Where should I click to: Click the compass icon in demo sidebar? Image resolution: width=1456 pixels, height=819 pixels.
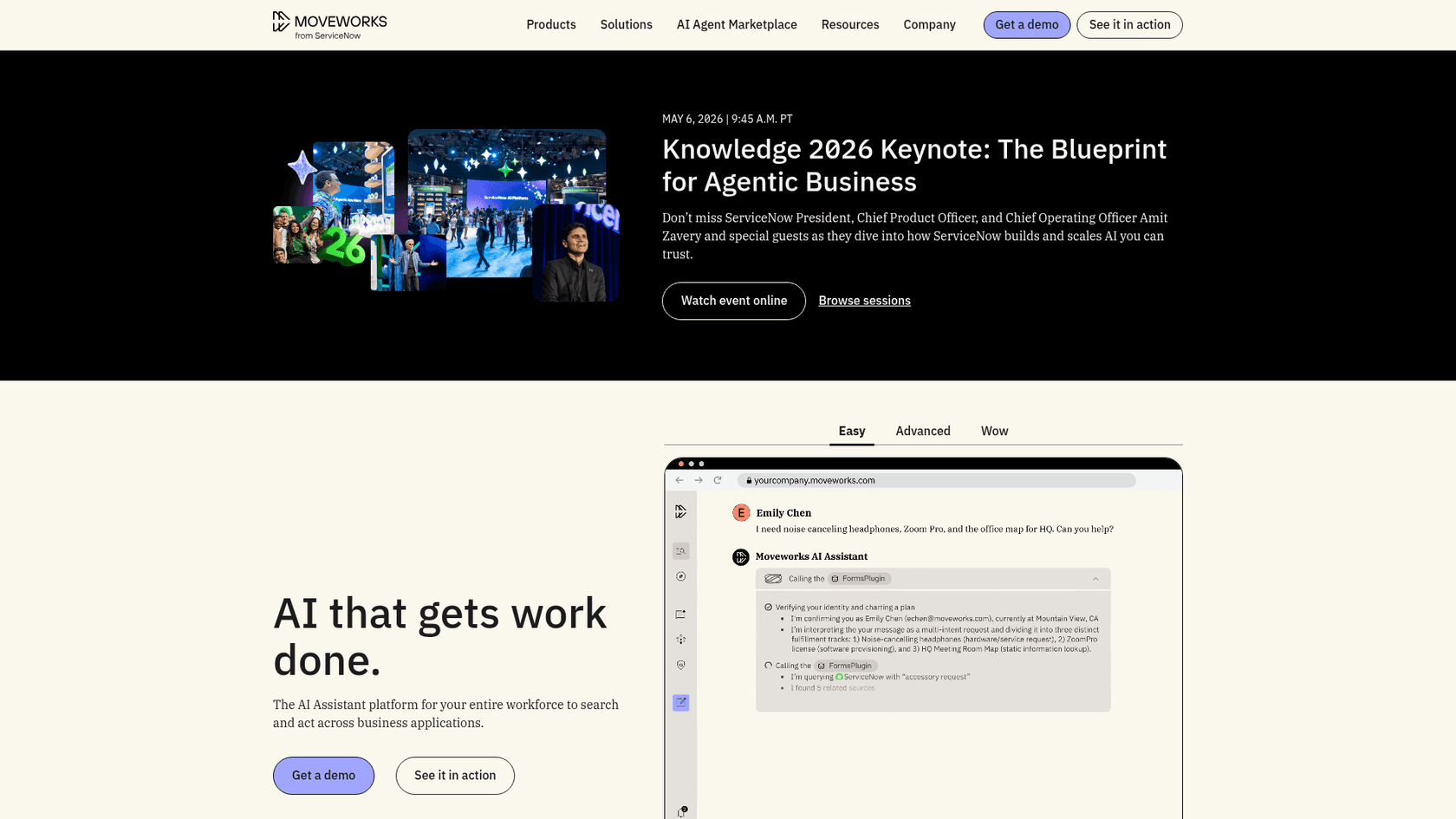click(681, 576)
